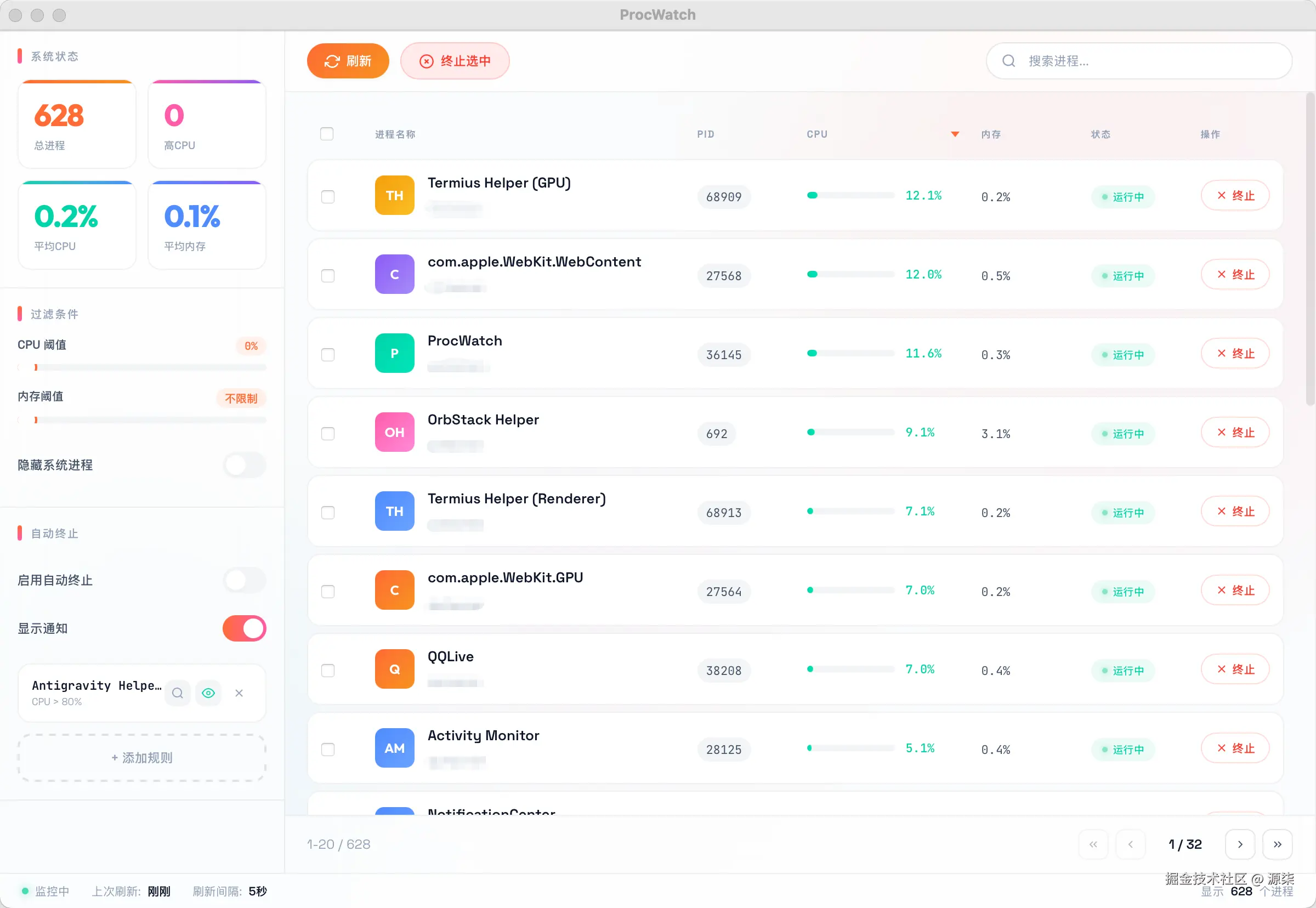Sort by the 内存 column header
Screen dimensions: 1316x908
[990, 134]
